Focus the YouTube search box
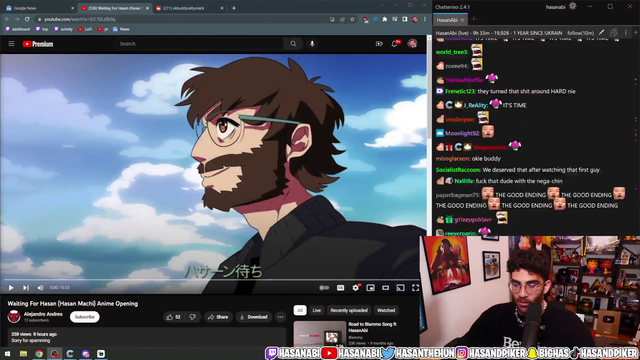 click(200, 44)
